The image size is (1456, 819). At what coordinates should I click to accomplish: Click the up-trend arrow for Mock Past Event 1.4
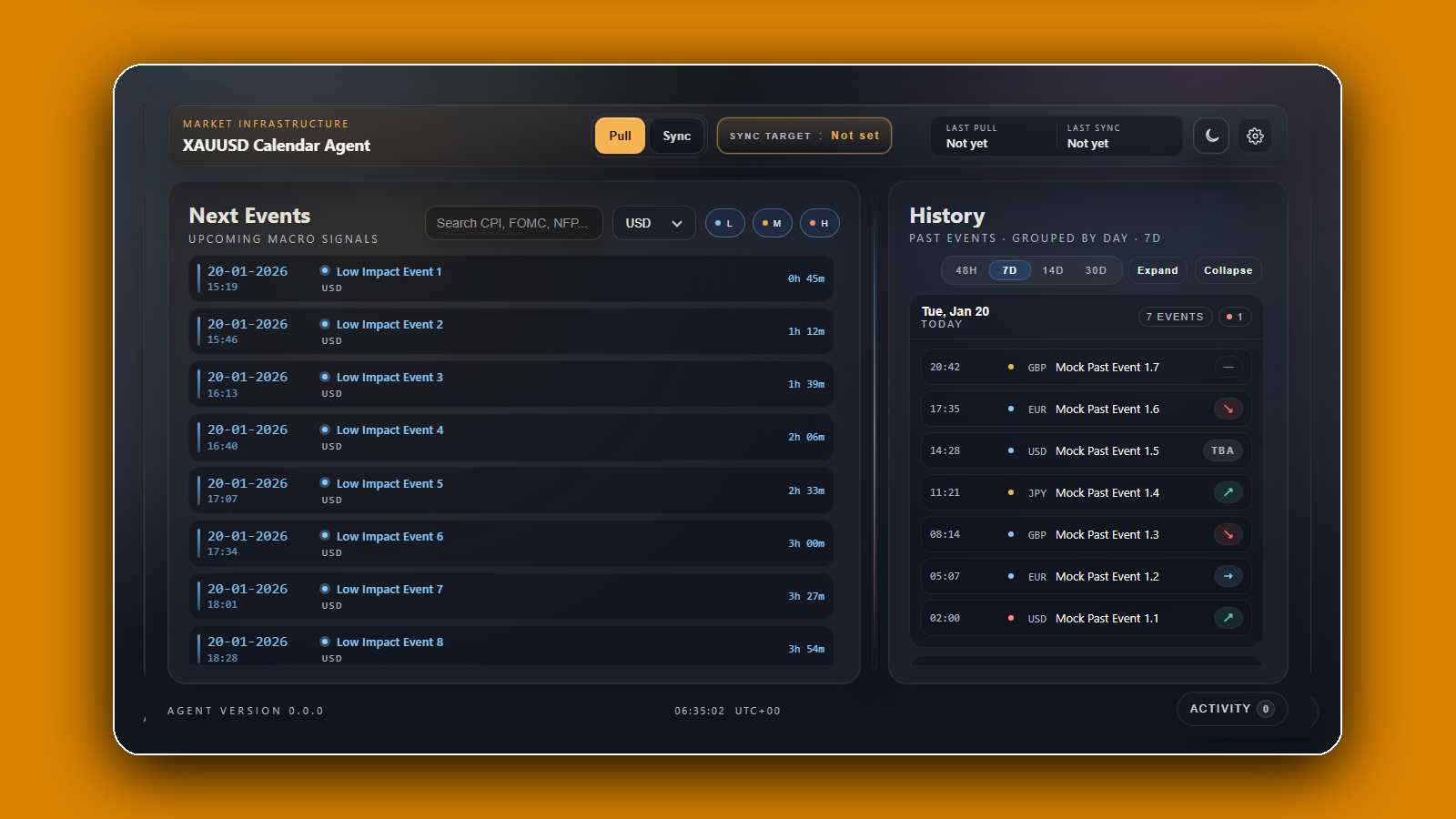click(1228, 492)
